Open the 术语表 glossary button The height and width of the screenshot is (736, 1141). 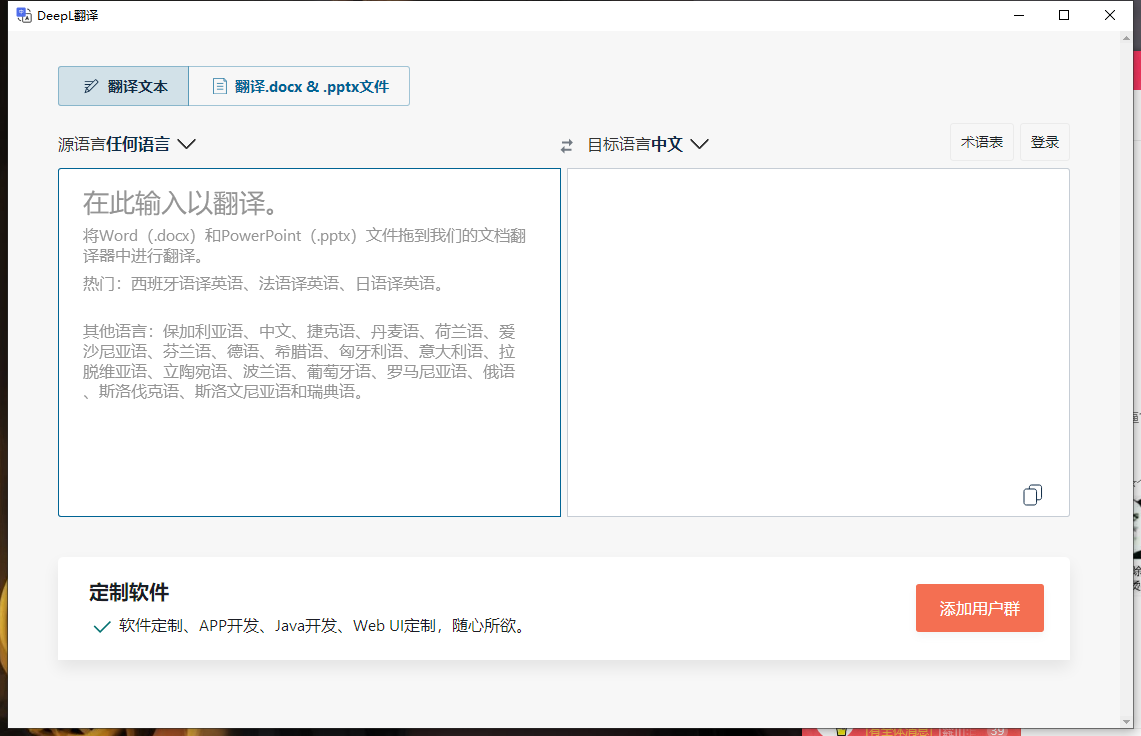click(x=981, y=142)
